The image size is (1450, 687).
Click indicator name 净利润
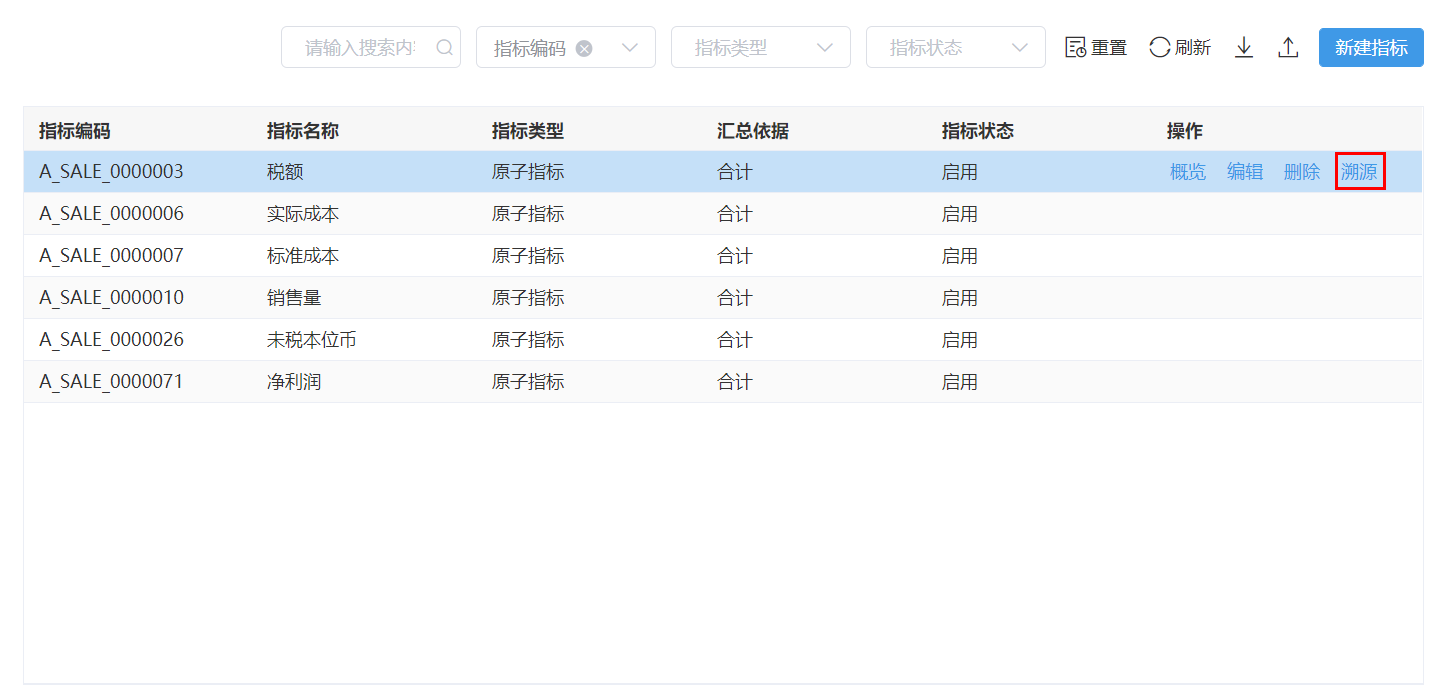pyautogui.click(x=294, y=382)
